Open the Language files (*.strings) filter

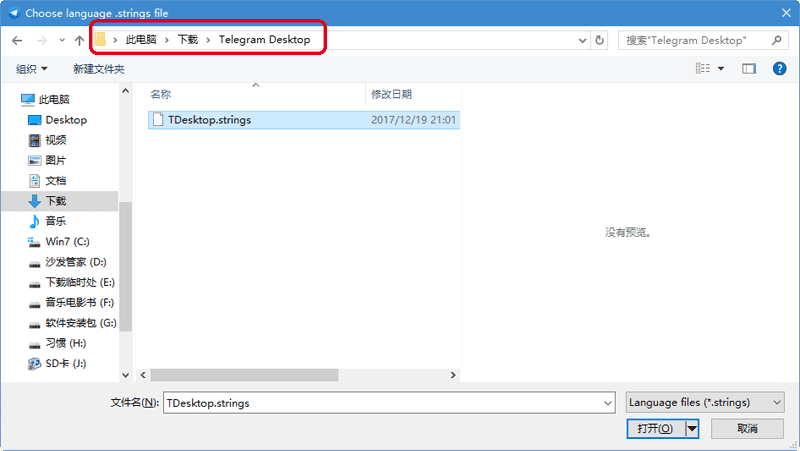705,403
